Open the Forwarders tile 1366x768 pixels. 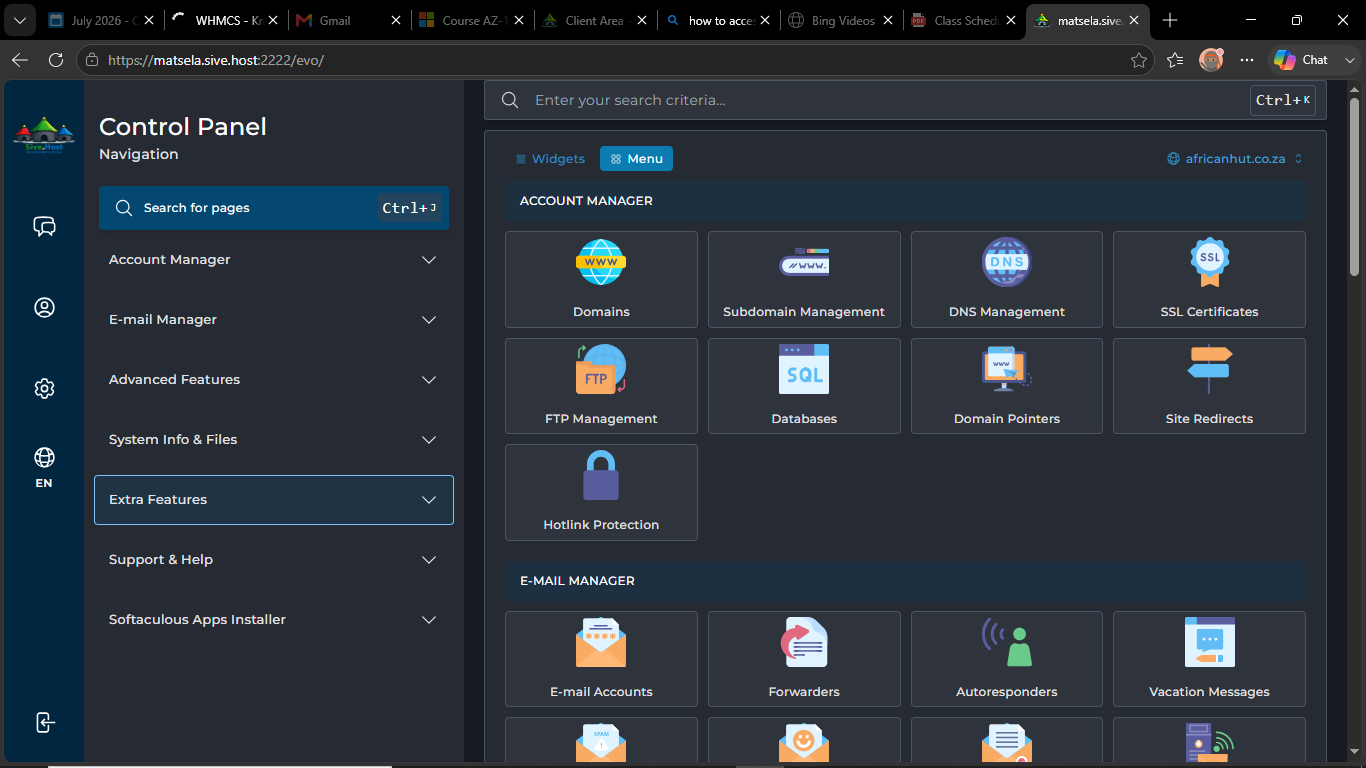pos(804,659)
